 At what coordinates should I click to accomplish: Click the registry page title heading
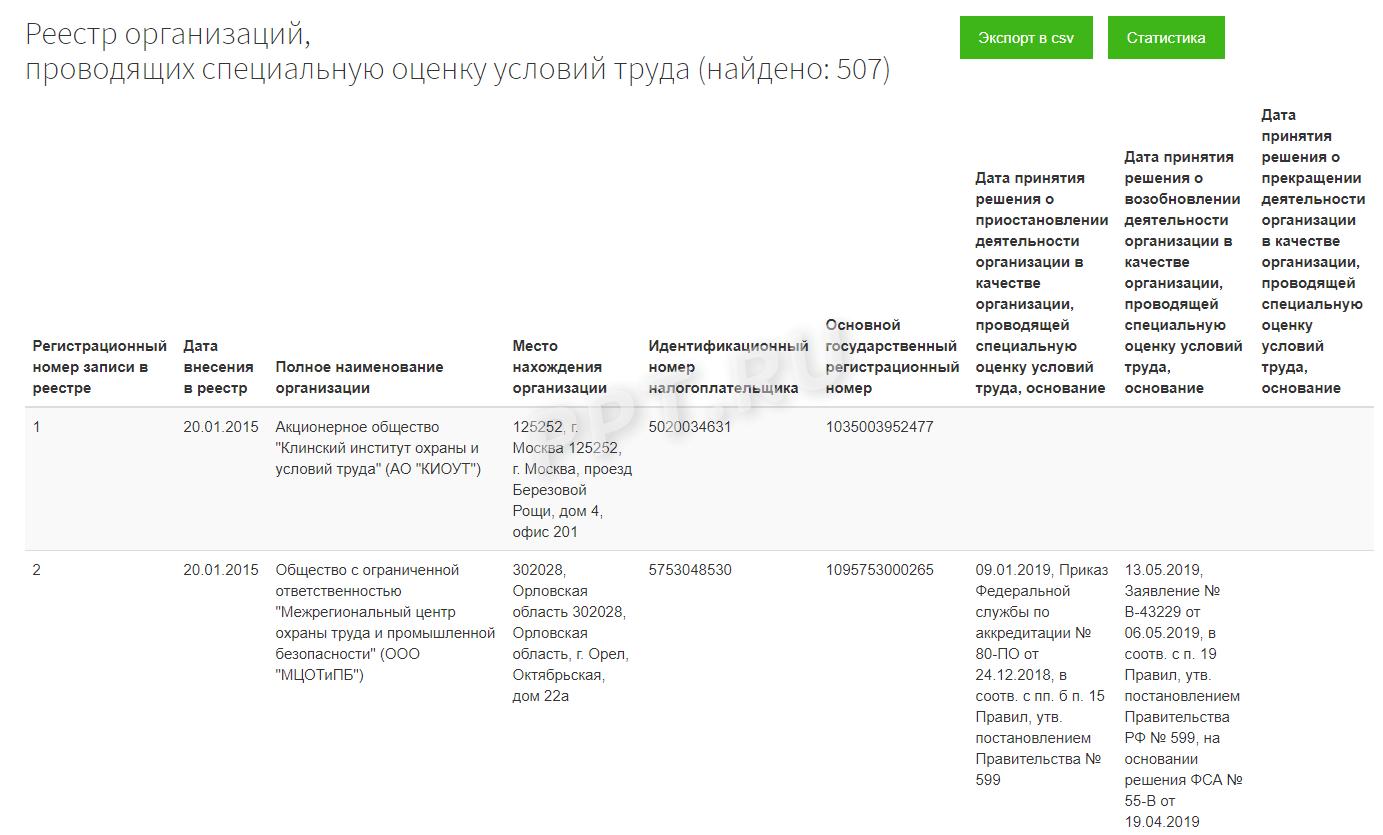(x=457, y=52)
